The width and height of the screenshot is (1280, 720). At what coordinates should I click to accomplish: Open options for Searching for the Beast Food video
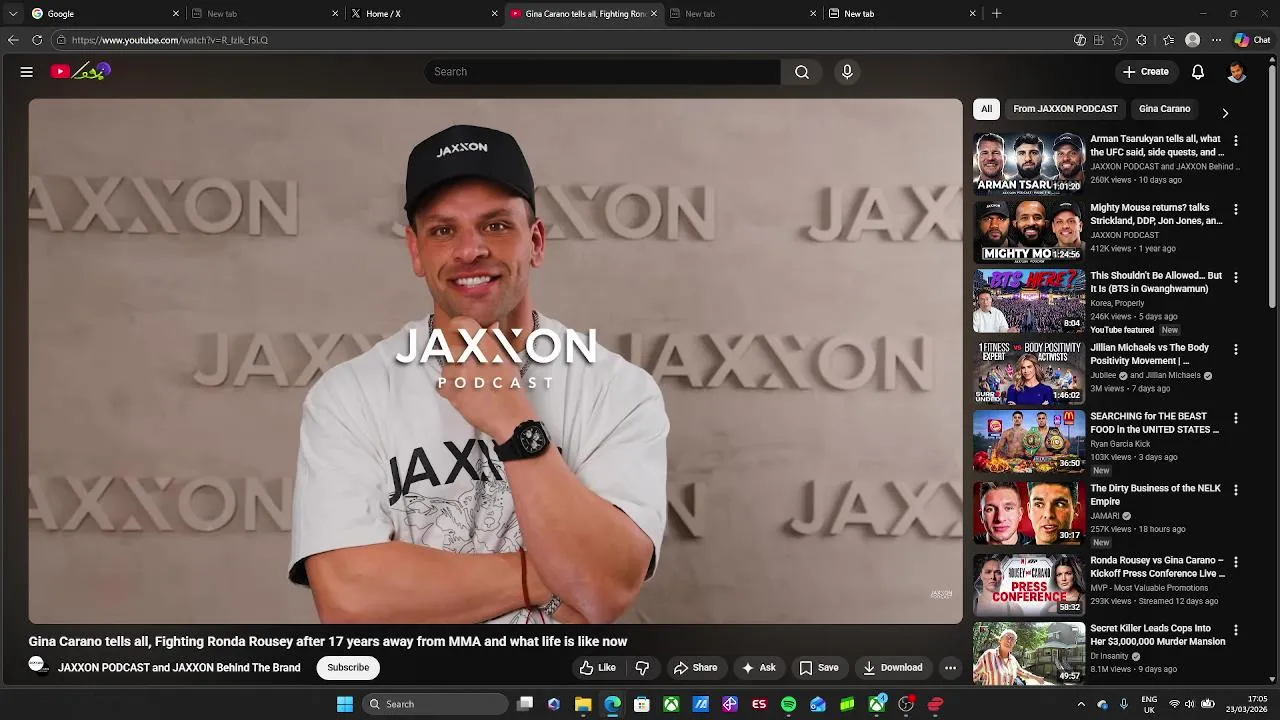tap(1236, 418)
